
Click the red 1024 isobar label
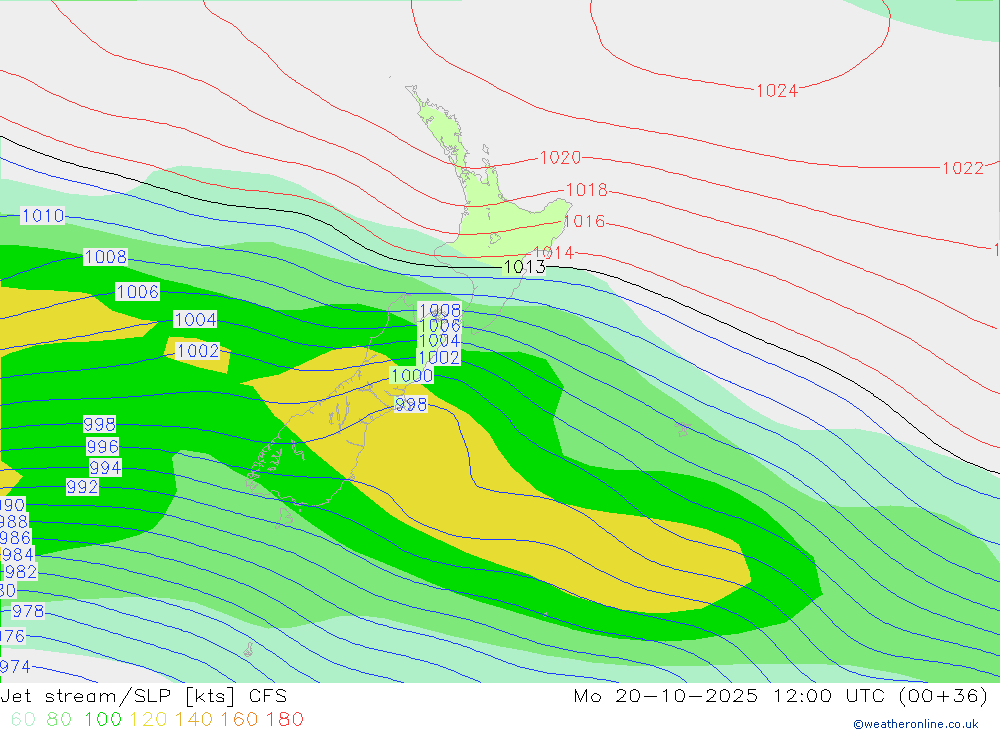pyautogui.click(x=777, y=91)
